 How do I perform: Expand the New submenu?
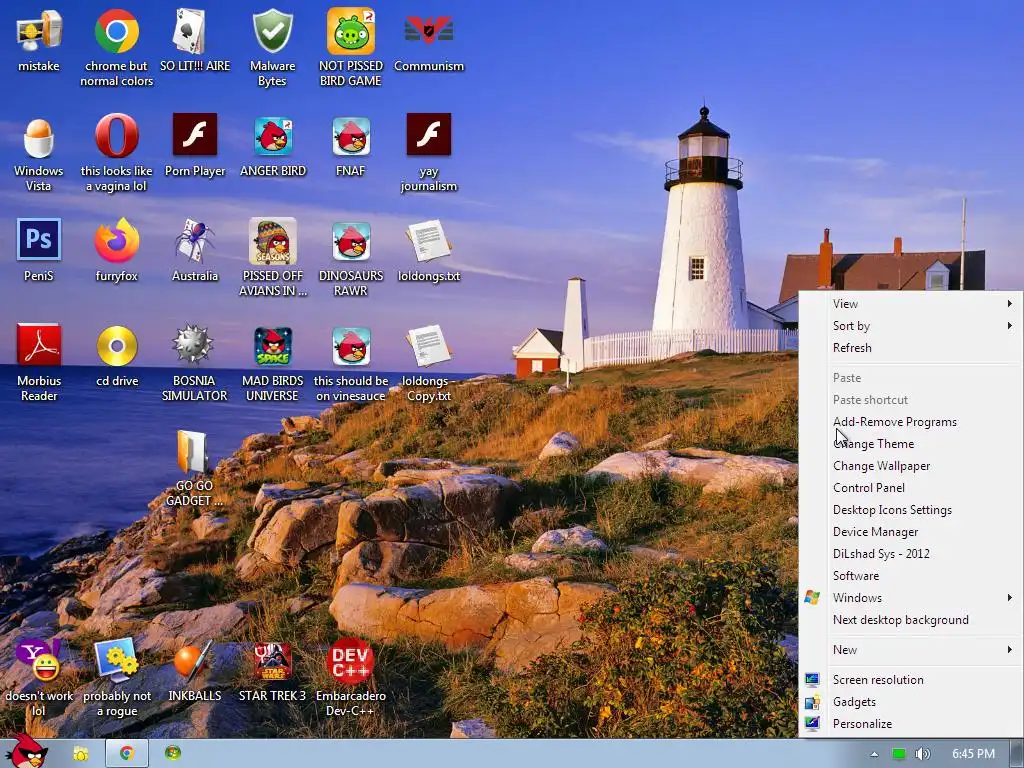910,650
